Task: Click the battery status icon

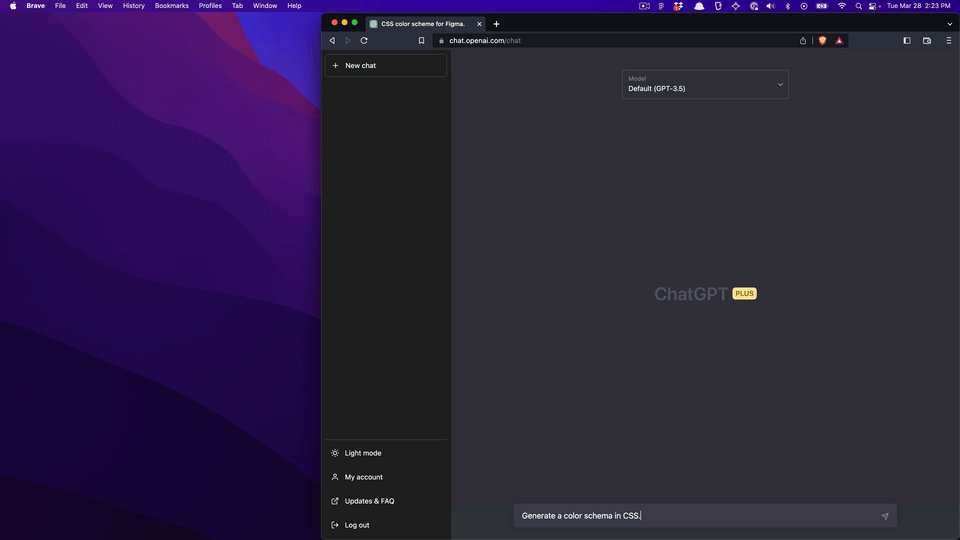Action: click(822, 6)
